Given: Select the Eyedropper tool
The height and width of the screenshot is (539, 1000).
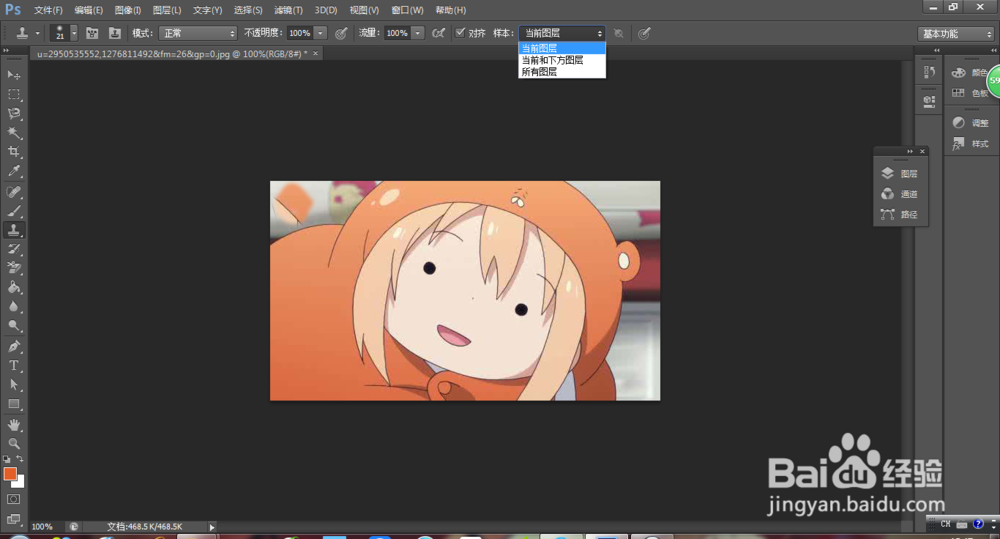Looking at the screenshot, I should coord(13,171).
